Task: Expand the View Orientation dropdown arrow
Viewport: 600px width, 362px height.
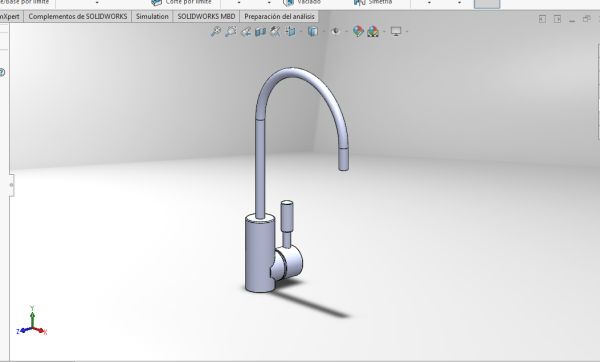Action: tap(301, 32)
